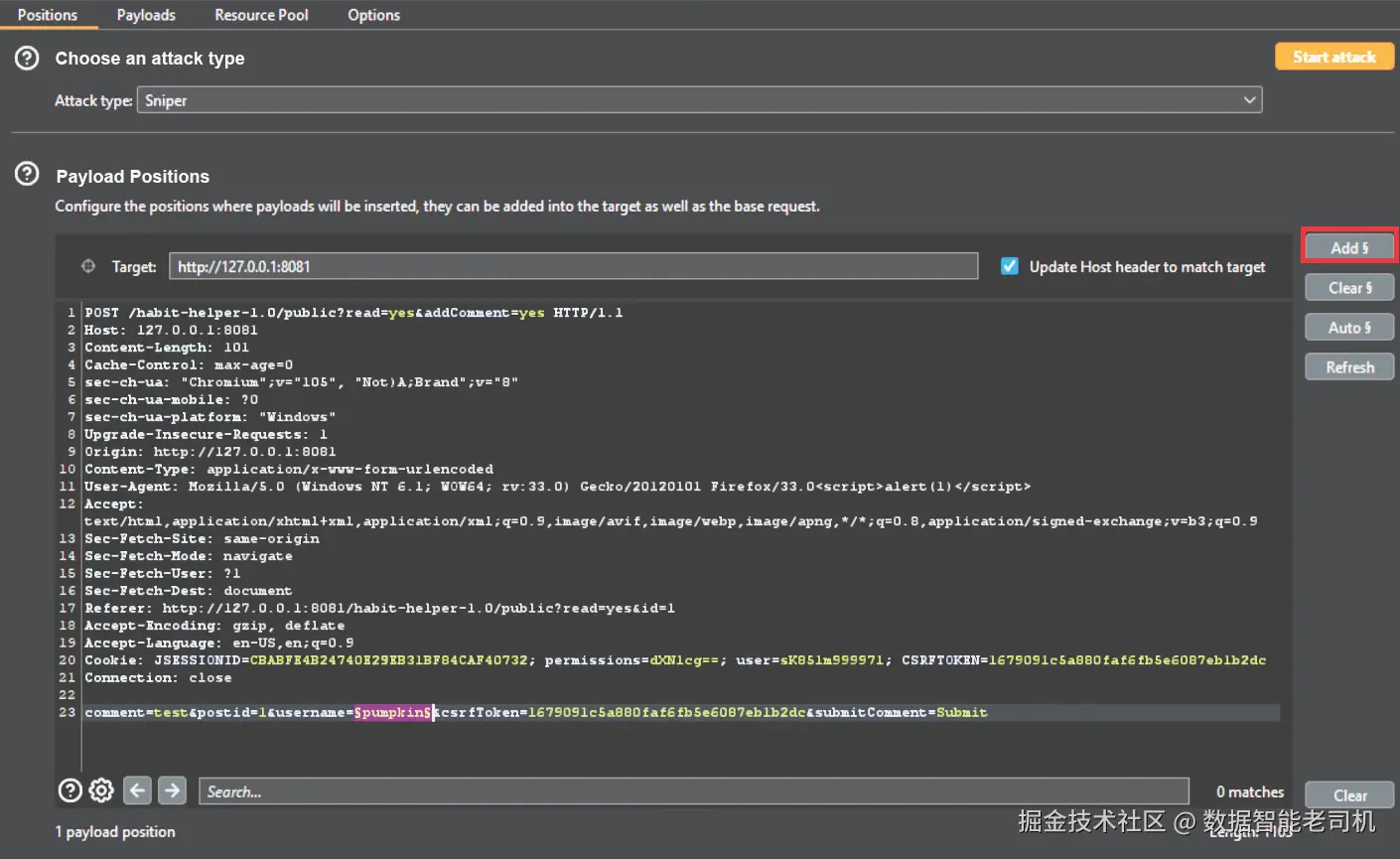Click the Refresh button

[x=1349, y=366]
